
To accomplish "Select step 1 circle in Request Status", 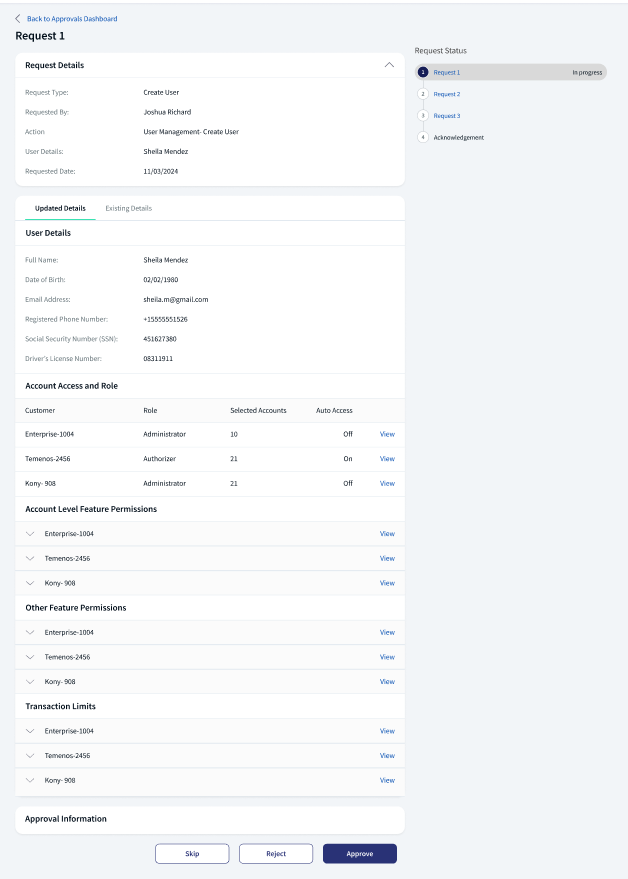I will click(423, 72).
